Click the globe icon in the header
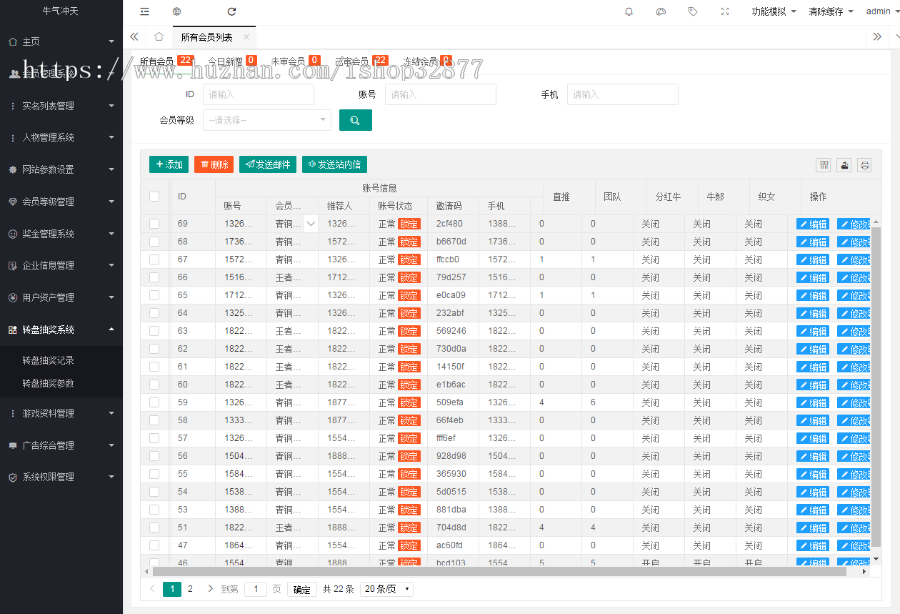 tap(177, 12)
